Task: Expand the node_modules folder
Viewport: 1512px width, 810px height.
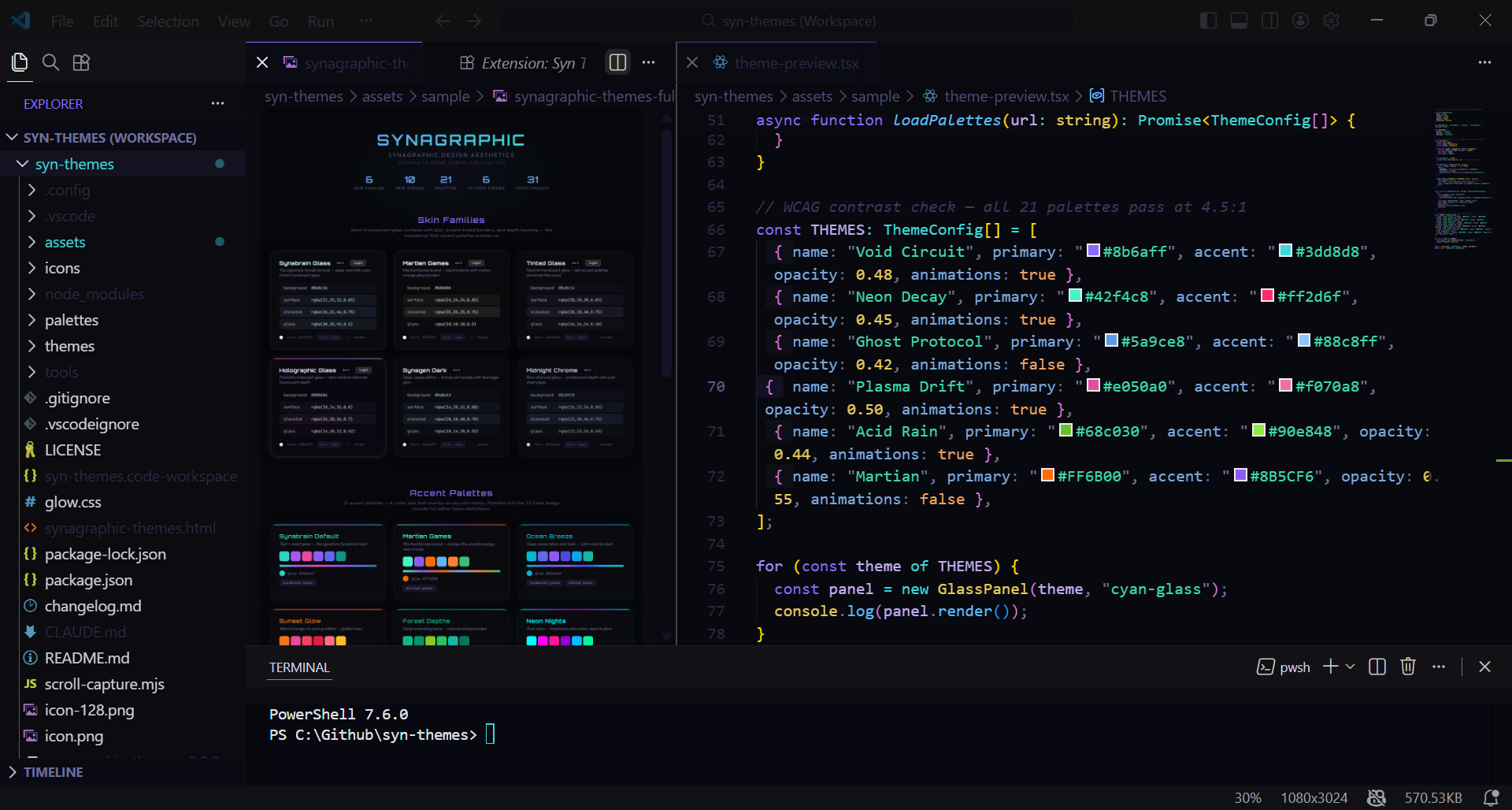Action: 32,293
